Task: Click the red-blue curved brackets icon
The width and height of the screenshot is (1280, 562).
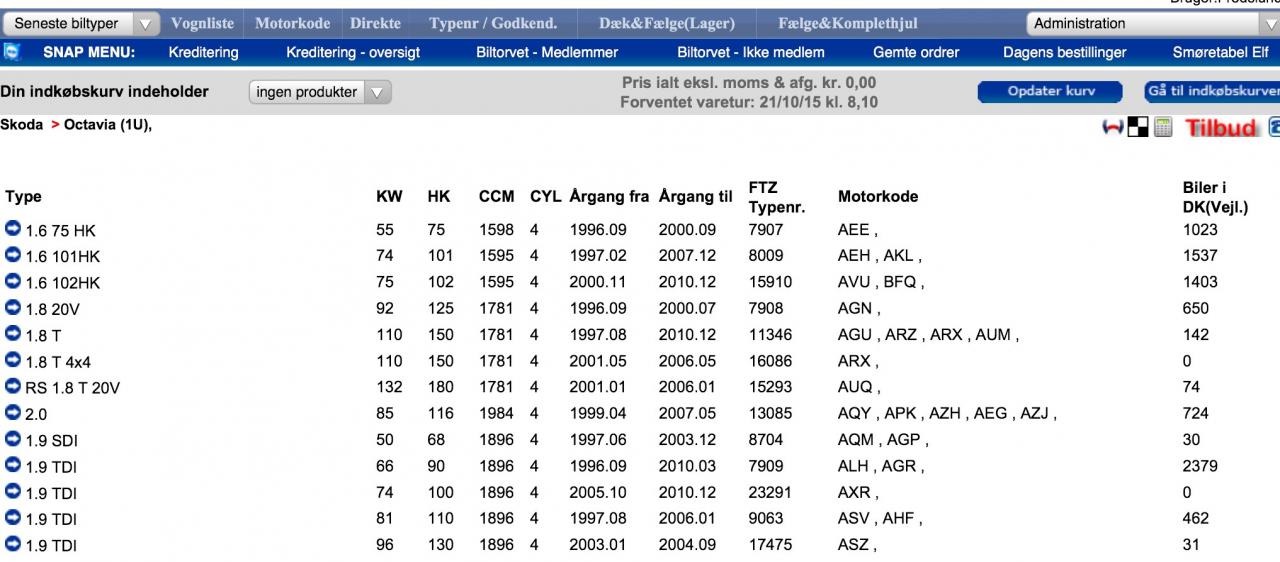Action: (x=1112, y=127)
